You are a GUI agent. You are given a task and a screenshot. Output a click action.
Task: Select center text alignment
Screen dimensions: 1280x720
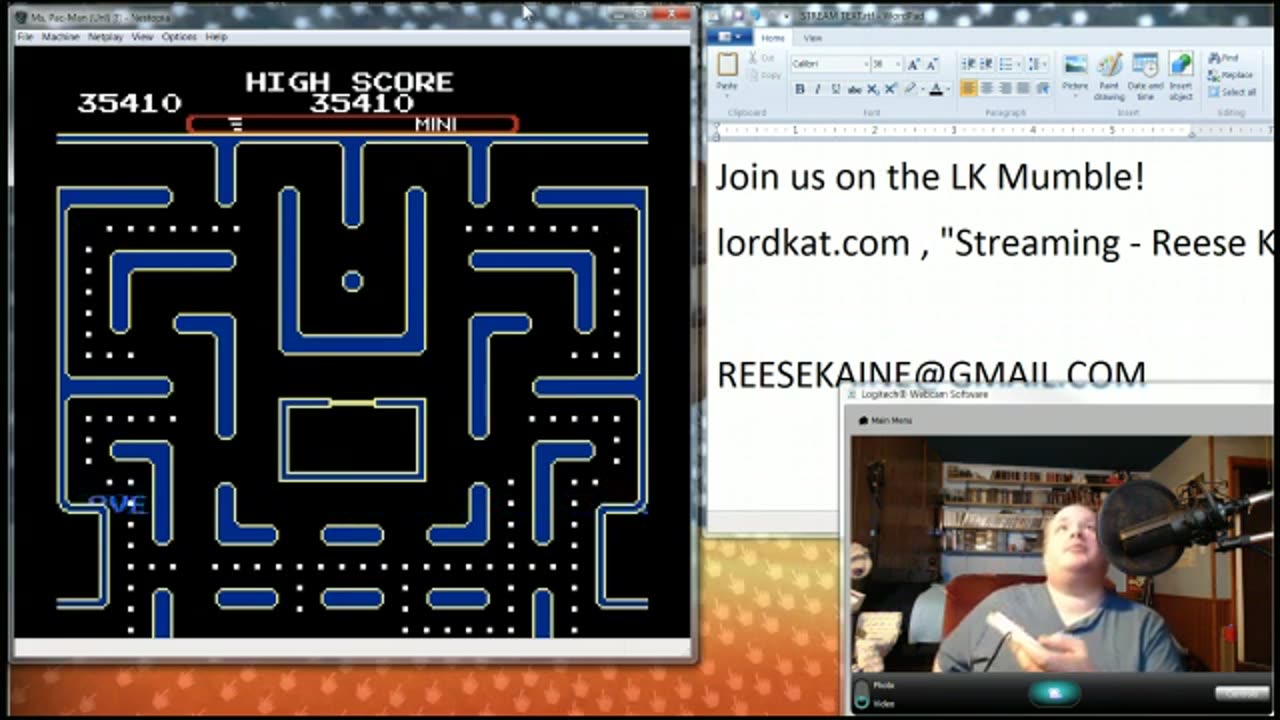click(x=987, y=89)
